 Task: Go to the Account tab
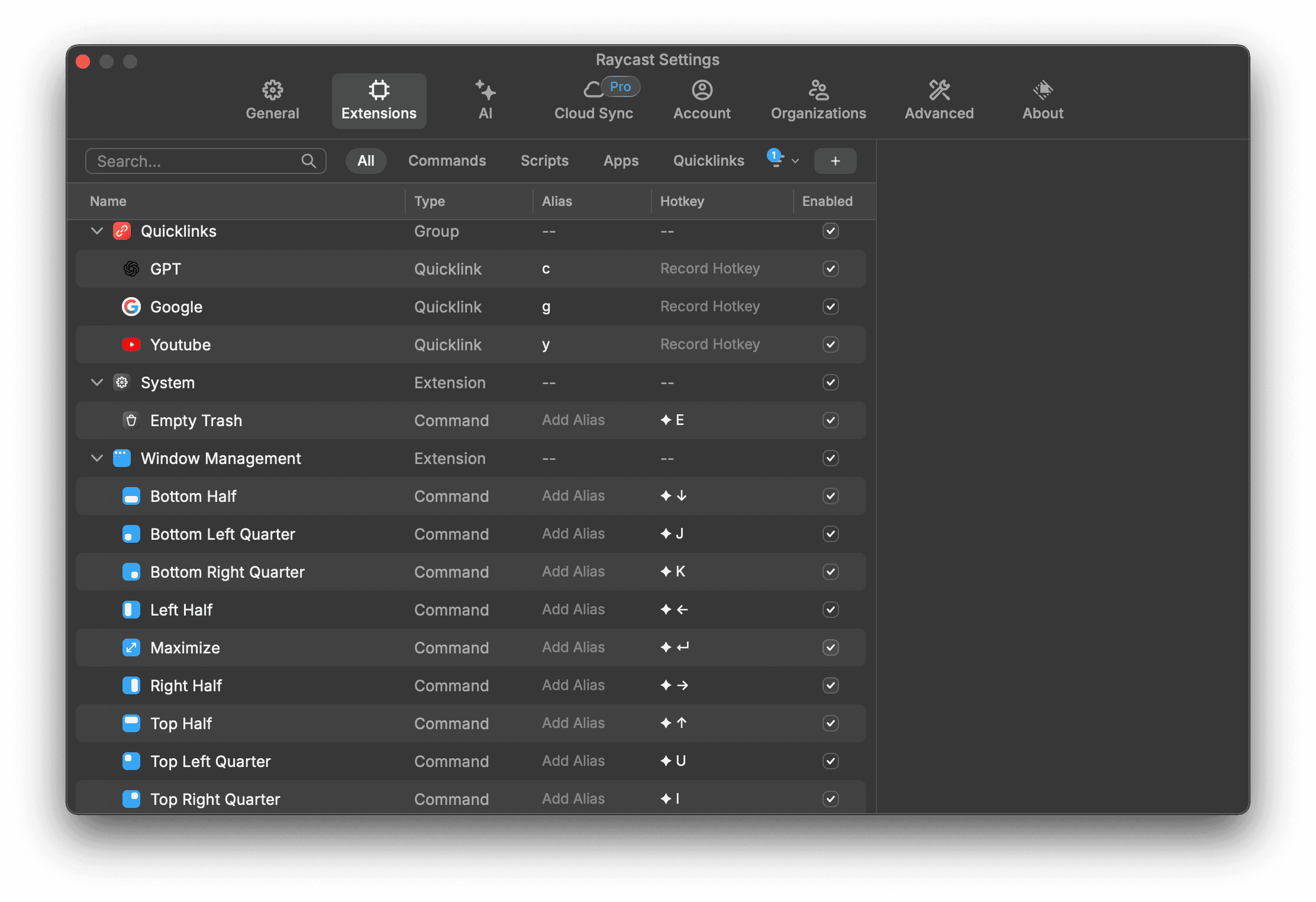[x=702, y=101]
